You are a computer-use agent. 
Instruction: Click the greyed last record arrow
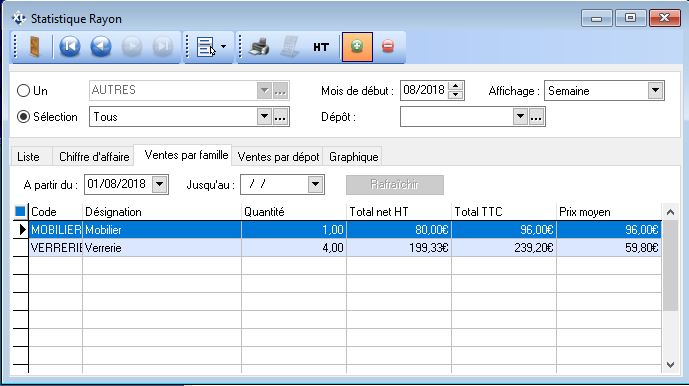coord(163,47)
